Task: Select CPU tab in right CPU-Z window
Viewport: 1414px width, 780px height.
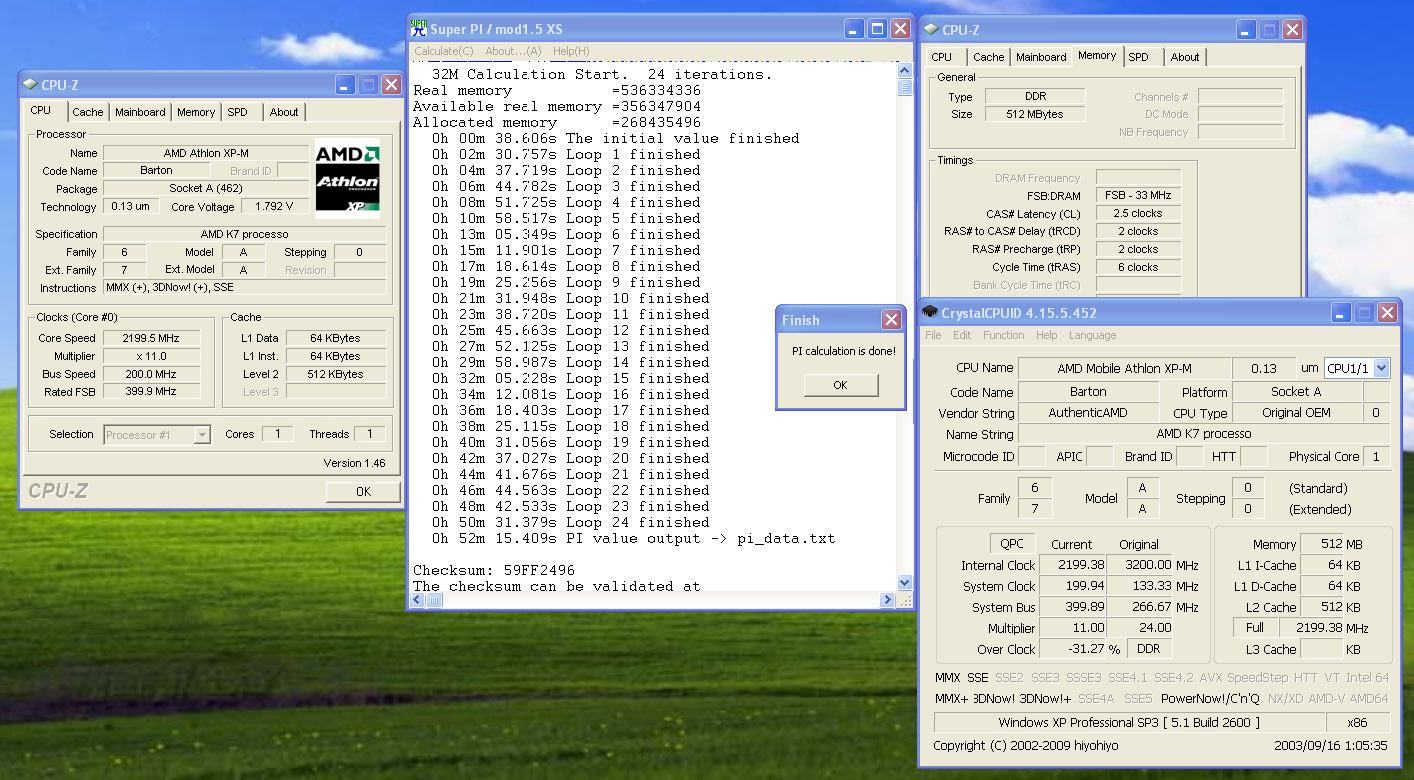Action: click(x=942, y=57)
